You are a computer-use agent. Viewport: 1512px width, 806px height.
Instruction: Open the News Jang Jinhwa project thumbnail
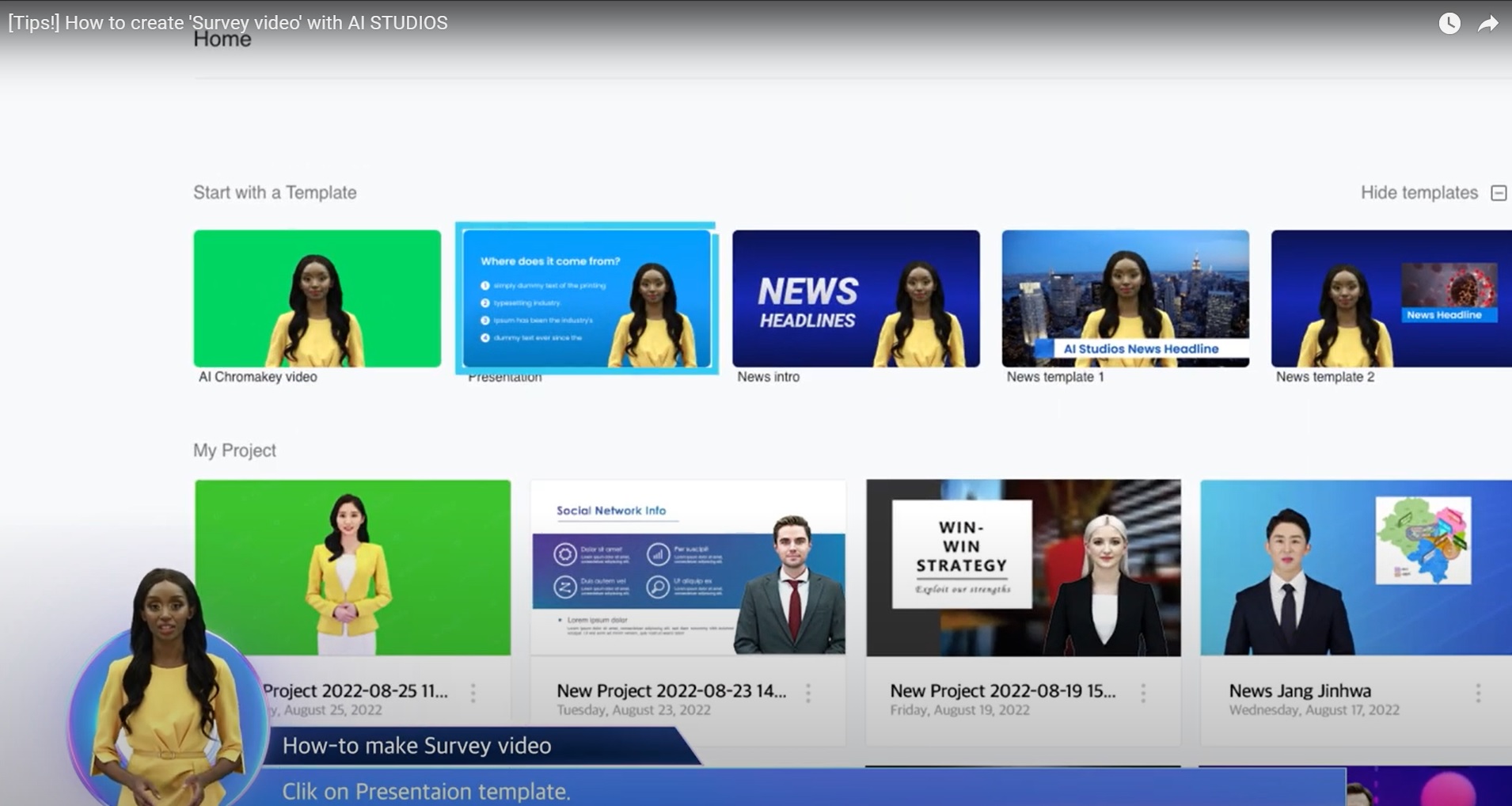coord(1356,567)
